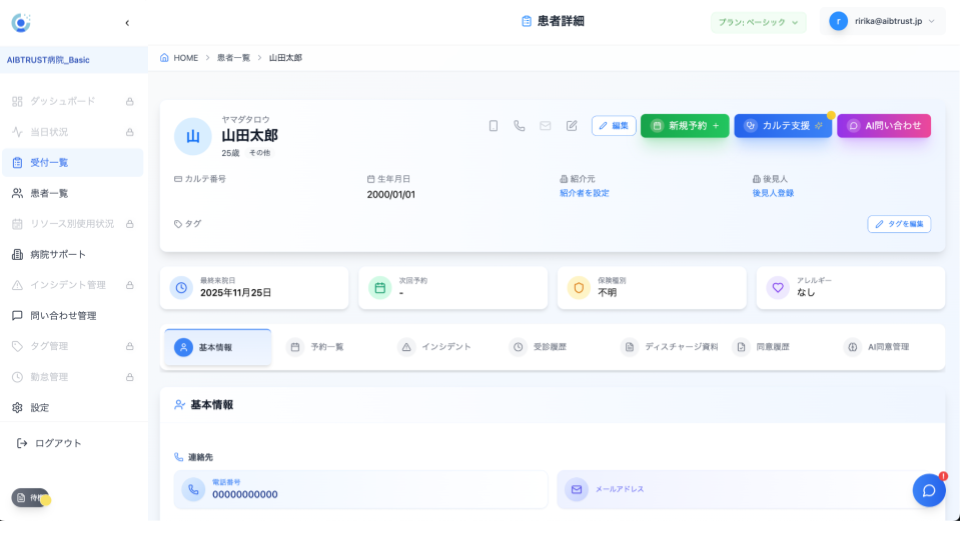Screen dimensions: 960x540
Task: Click the last visit date 2025年11月25日
Action: 236,293
